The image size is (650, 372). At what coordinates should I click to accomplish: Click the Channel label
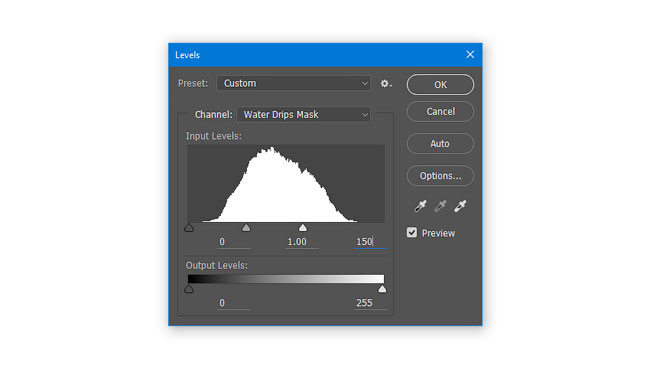[213, 114]
